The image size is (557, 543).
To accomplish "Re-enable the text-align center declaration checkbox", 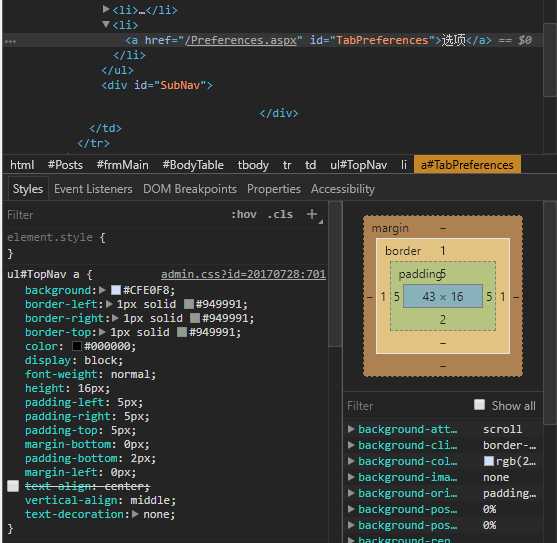I will coord(13,486).
